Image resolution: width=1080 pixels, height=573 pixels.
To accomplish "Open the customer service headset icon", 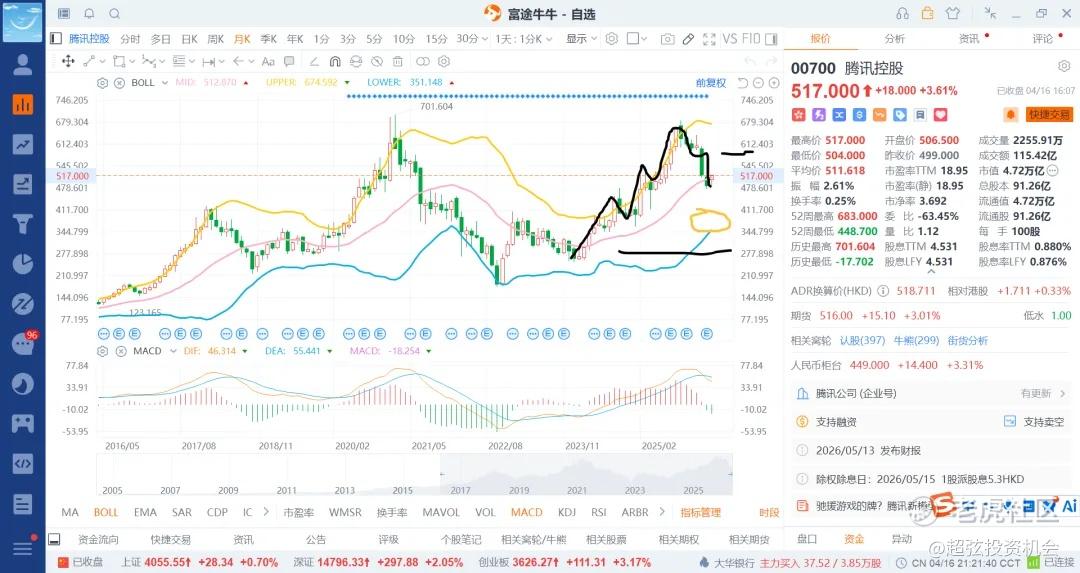I will pos(903,14).
